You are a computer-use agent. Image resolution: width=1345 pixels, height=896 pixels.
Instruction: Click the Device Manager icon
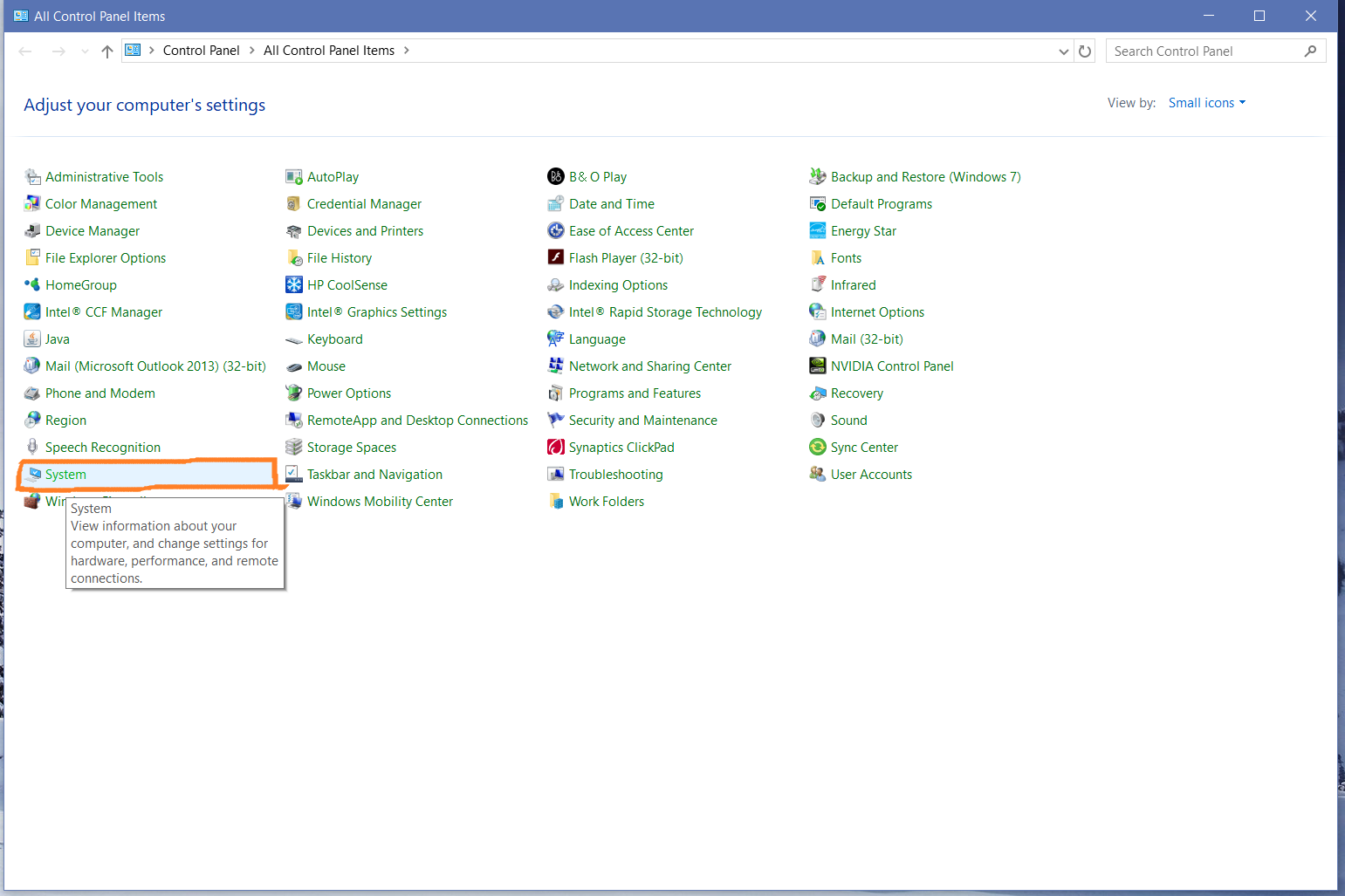(x=32, y=231)
